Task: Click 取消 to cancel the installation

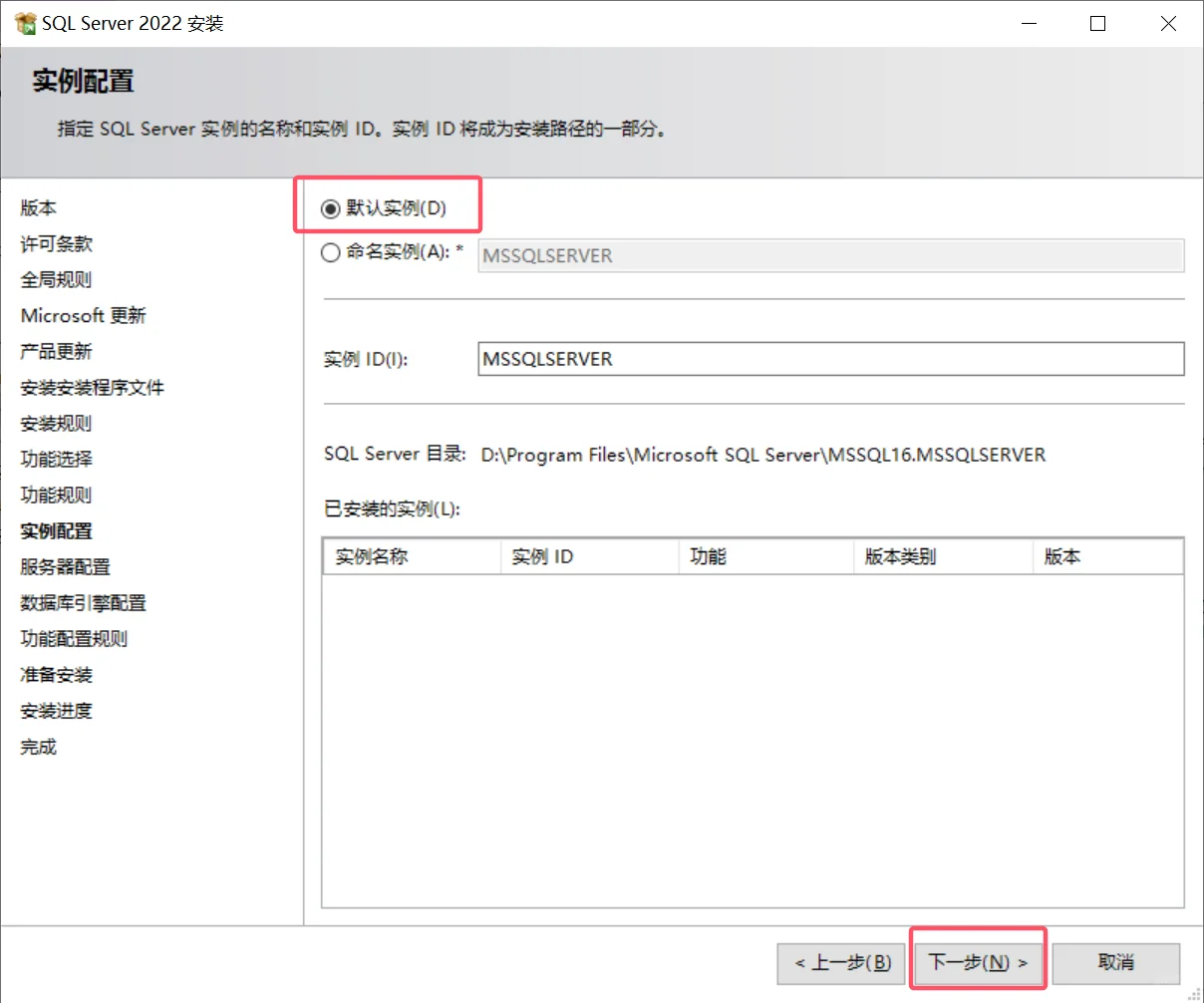Action: (1115, 962)
